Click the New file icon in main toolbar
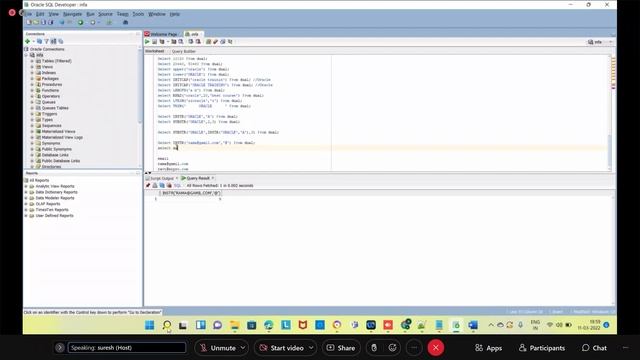The height and width of the screenshot is (360, 640). (29, 22)
